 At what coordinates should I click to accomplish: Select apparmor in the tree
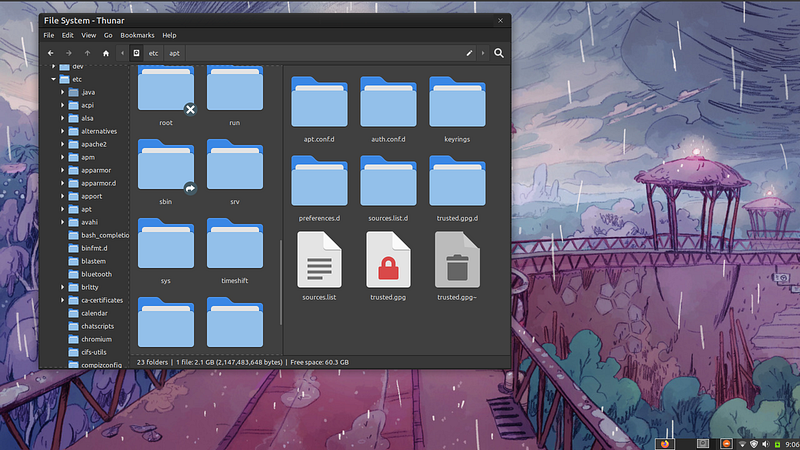[96, 170]
